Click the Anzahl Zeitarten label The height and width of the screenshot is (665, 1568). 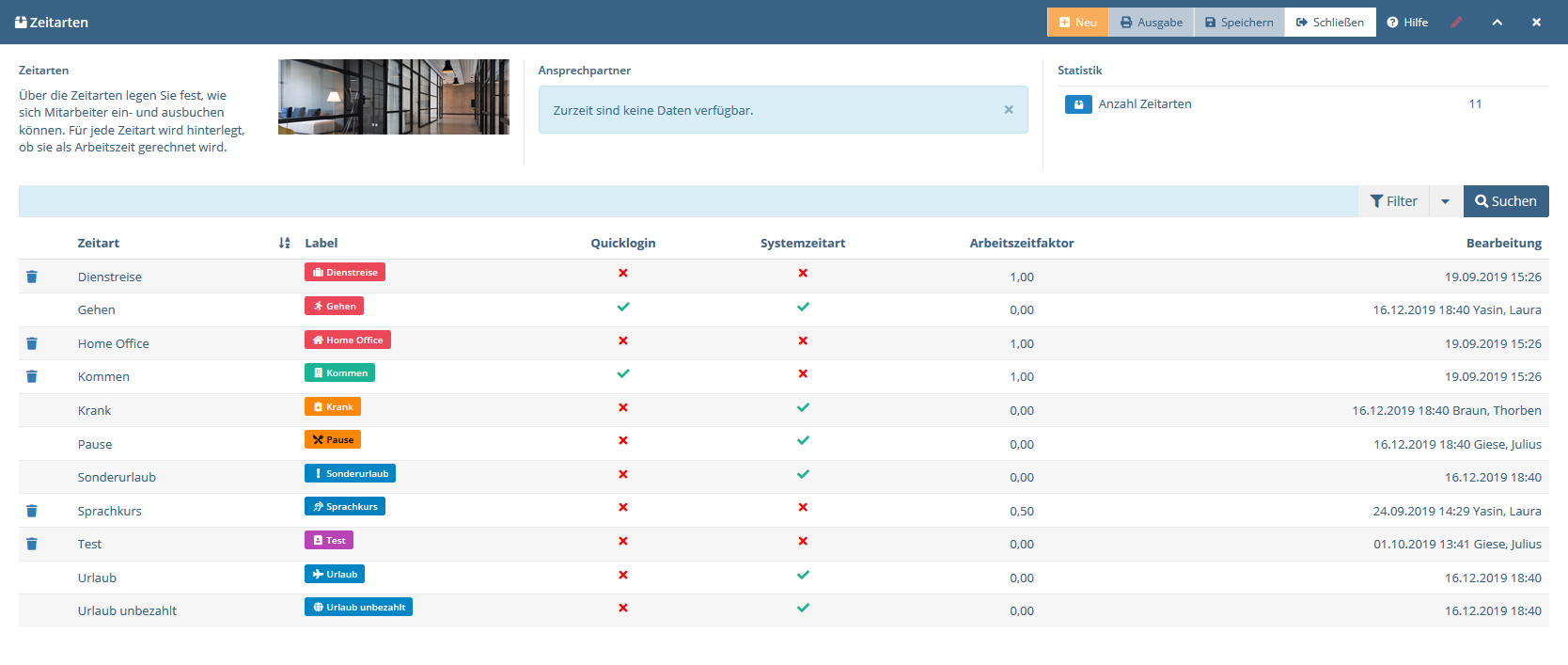click(x=1145, y=103)
